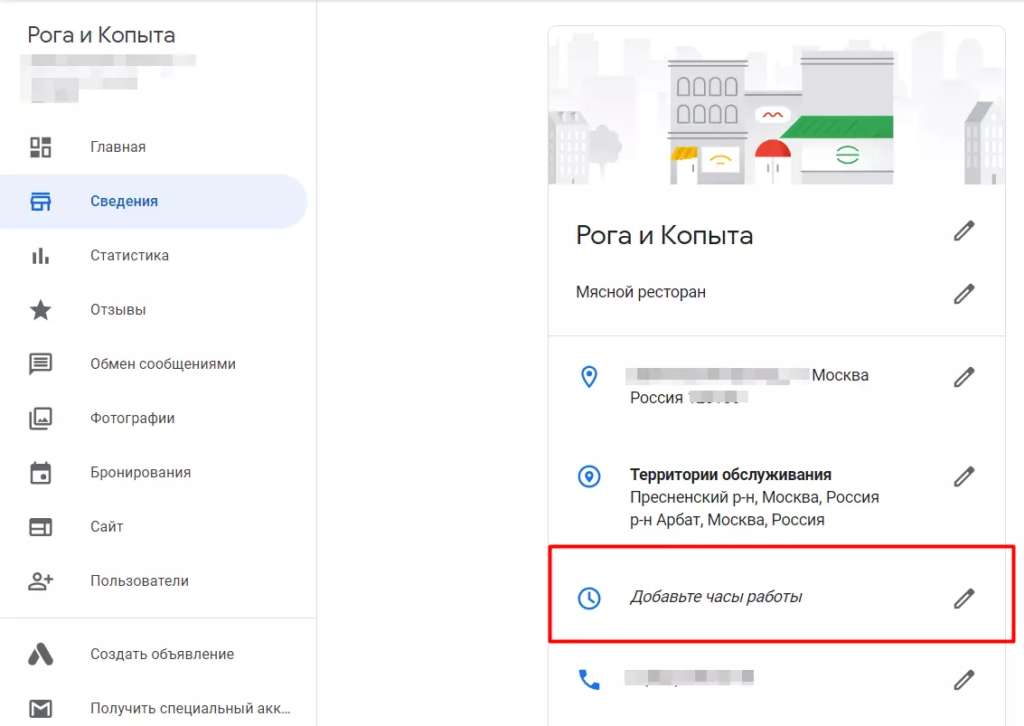Select the Бронирования calendar icon
The height and width of the screenshot is (726, 1024).
pyautogui.click(x=40, y=472)
